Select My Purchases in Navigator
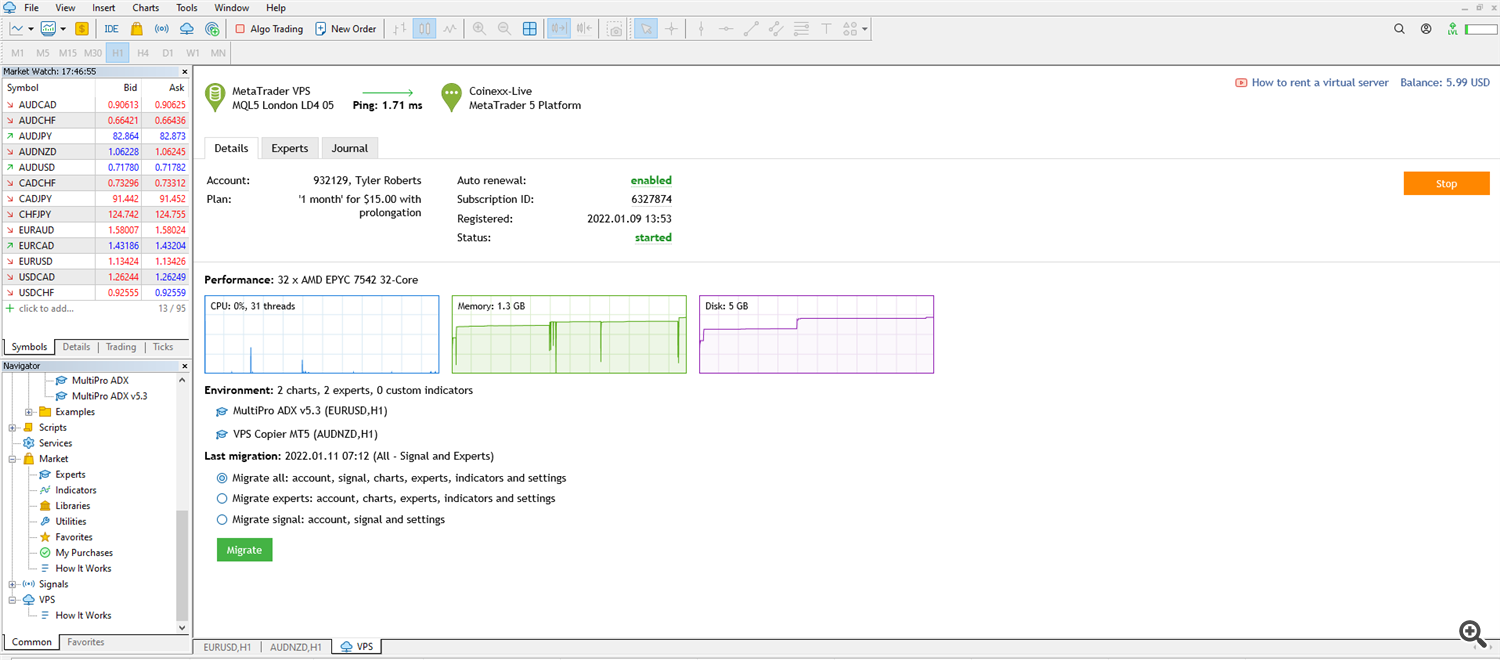 click(x=84, y=553)
